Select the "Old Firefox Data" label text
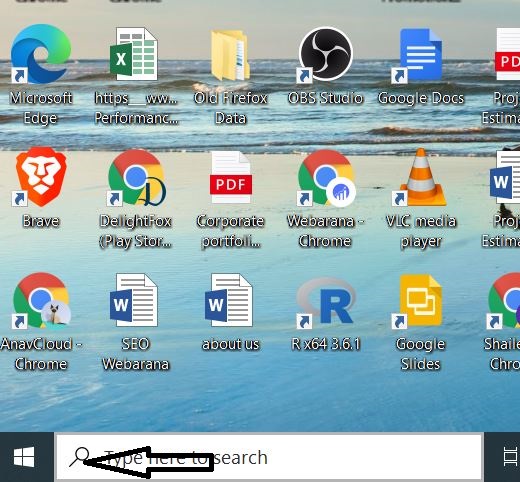The height and width of the screenshot is (482, 520). point(231,108)
